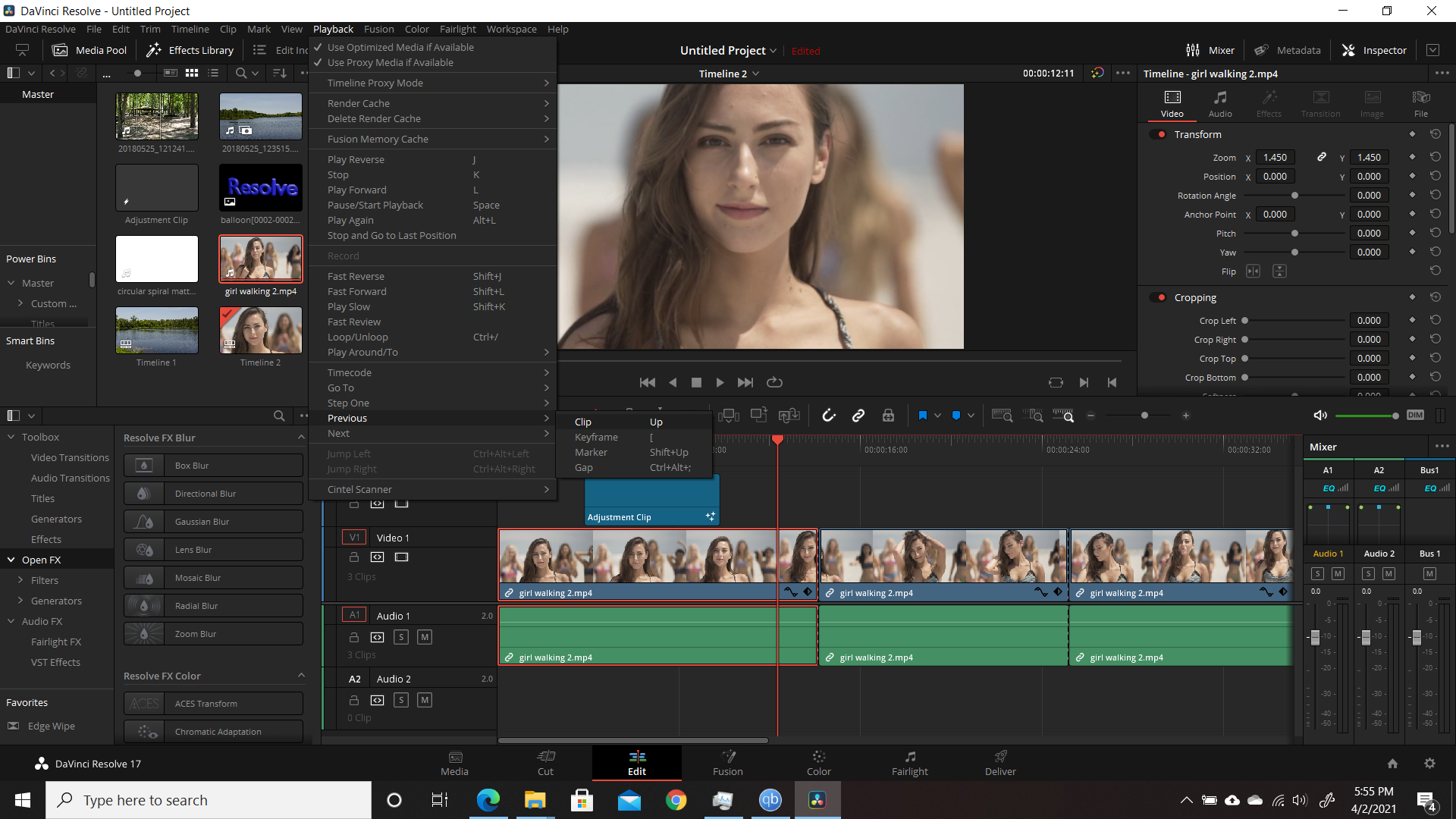Search icon in Effects Library panel

click(x=279, y=416)
